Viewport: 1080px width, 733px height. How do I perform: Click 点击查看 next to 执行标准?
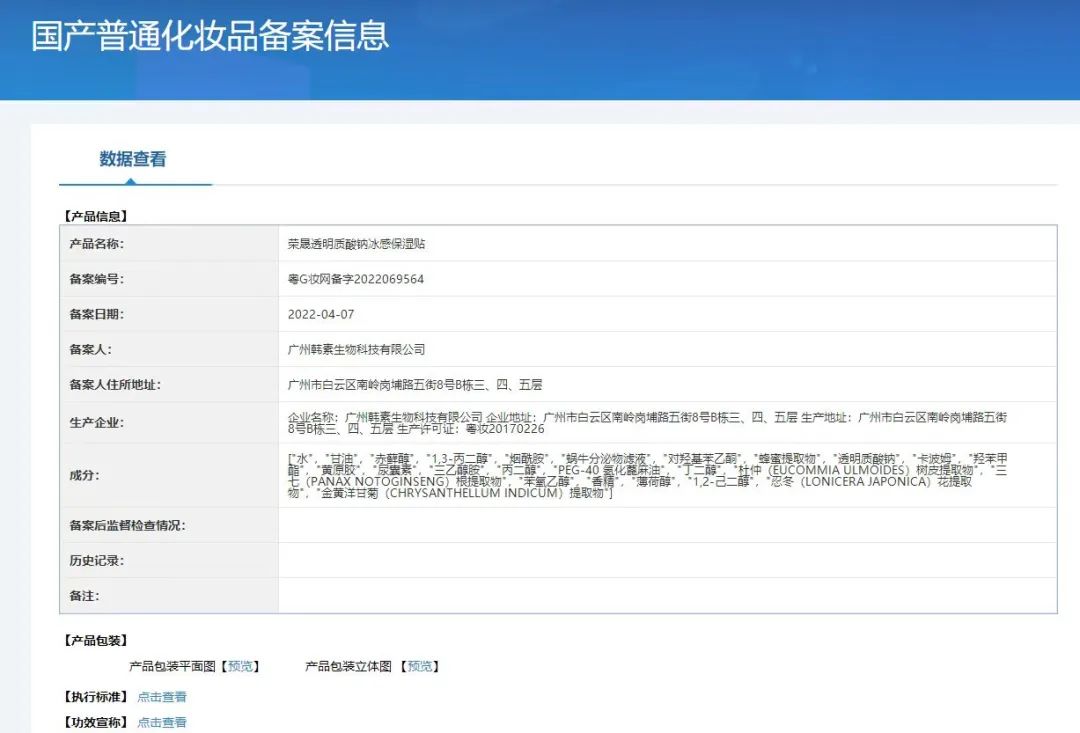162,697
